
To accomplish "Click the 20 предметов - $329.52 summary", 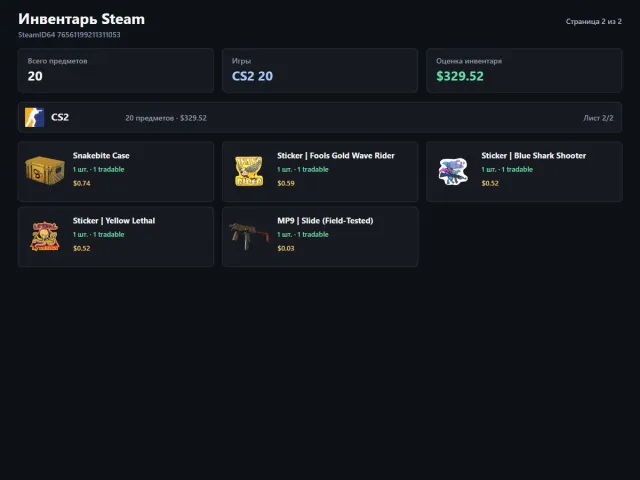I will pos(166,118).
